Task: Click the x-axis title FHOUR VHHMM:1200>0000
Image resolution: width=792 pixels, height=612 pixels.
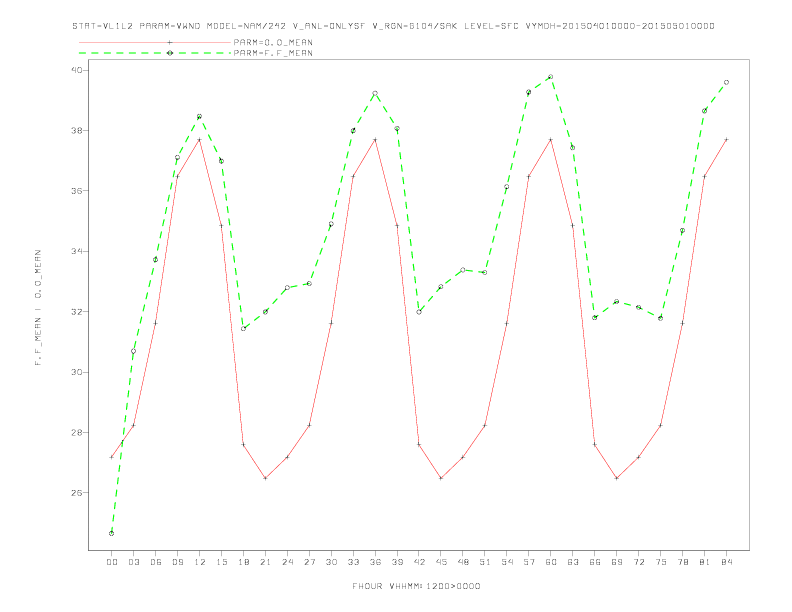Action: [416, 586]
